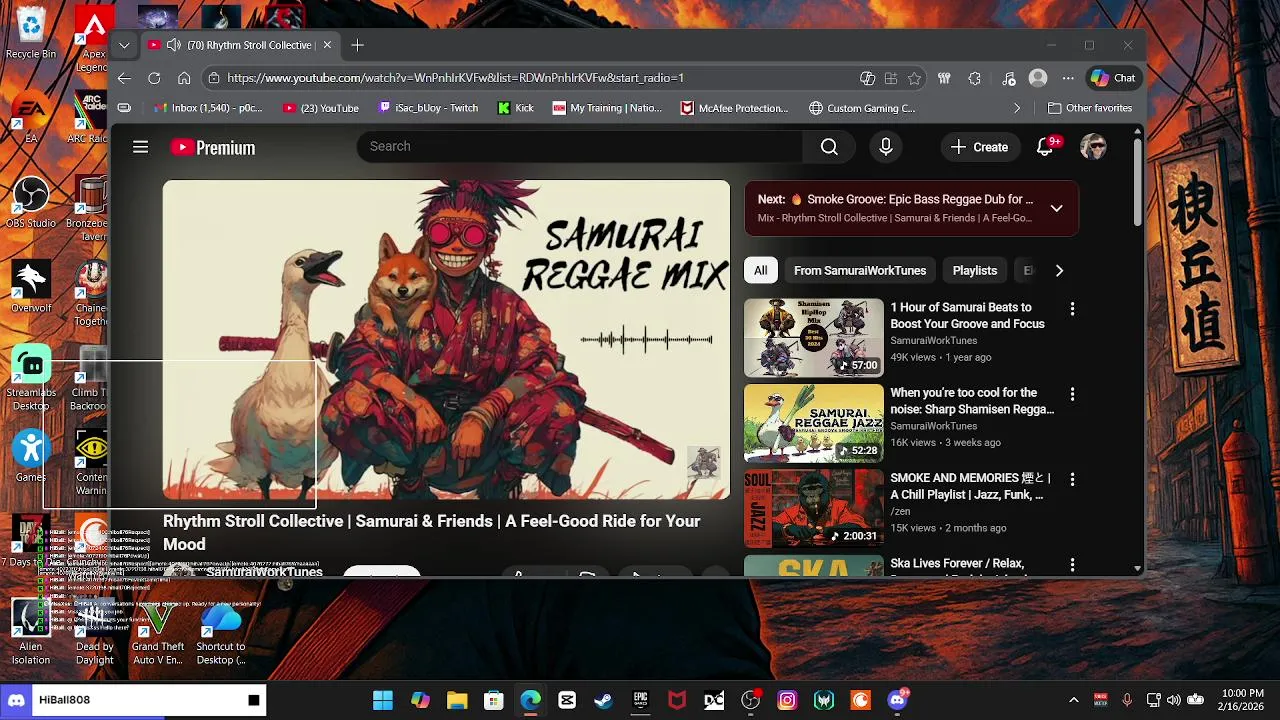Screen dimensions: 1280x720
Task: Open the YouTube guide hamburger menu
Action: [140, 147]
